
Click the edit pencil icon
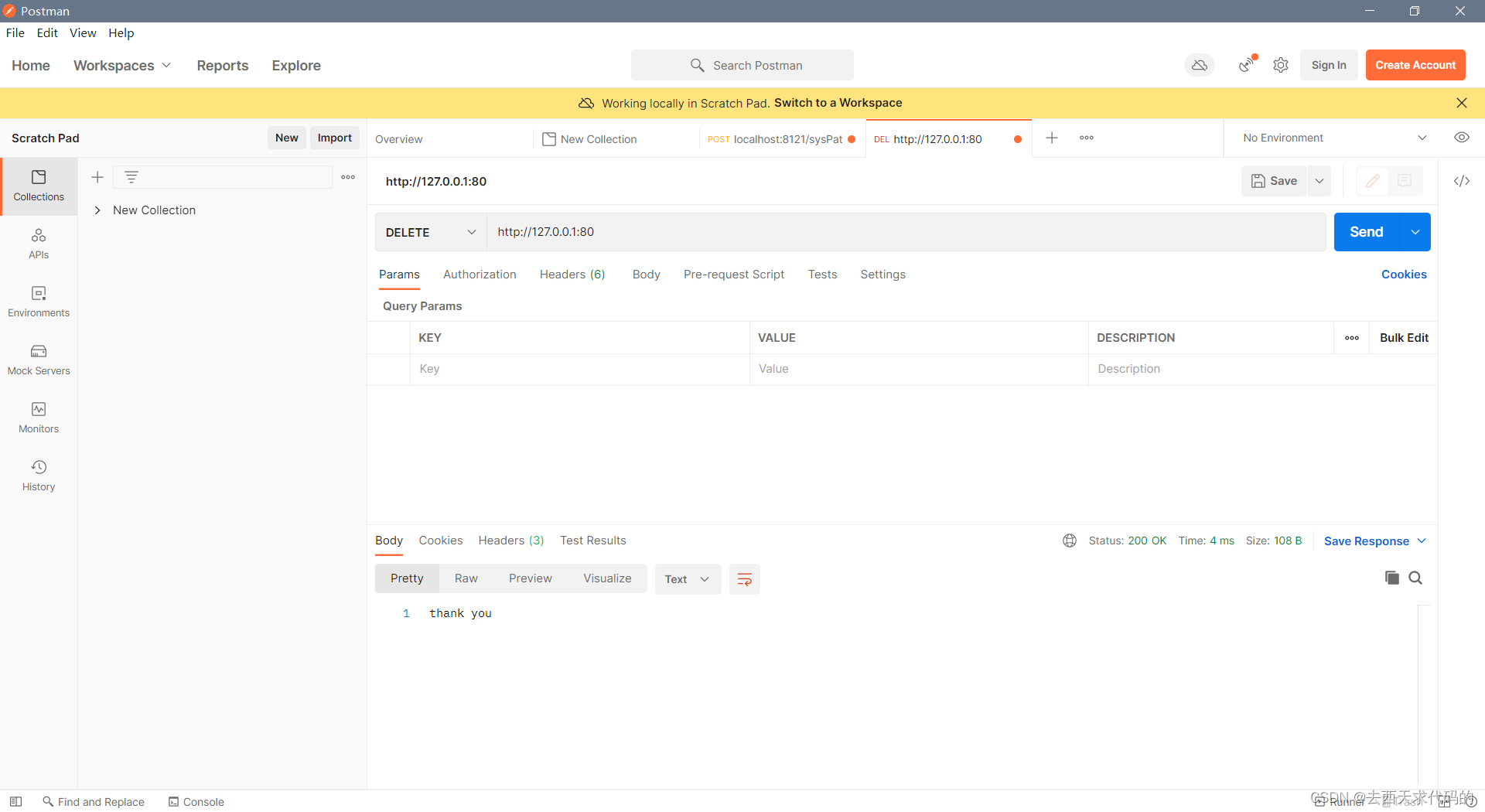click(1373, 181)
